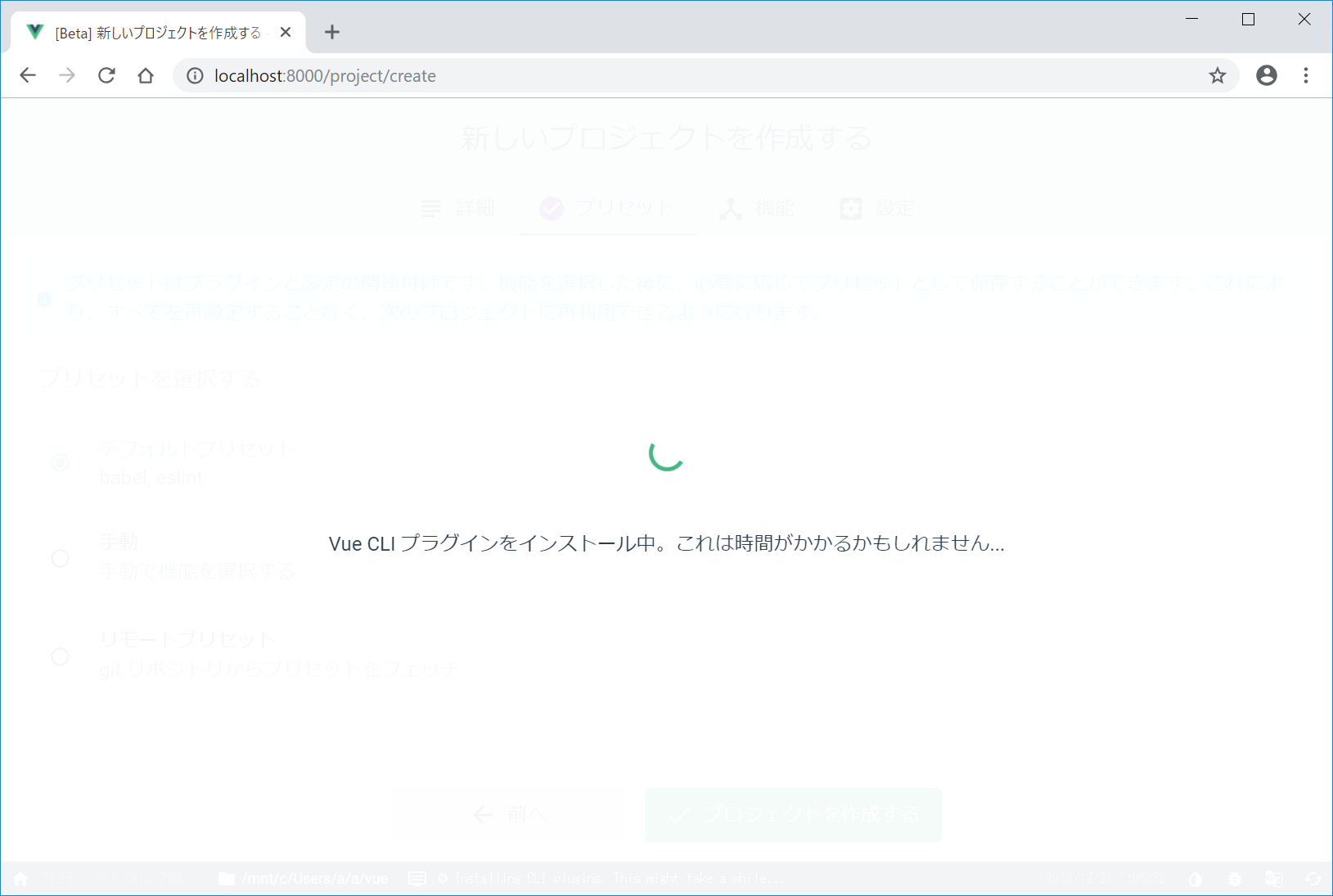Select the デフォルトプリセット radio button
This screenshot has width=1333, height=896.
tap(61, 463)
